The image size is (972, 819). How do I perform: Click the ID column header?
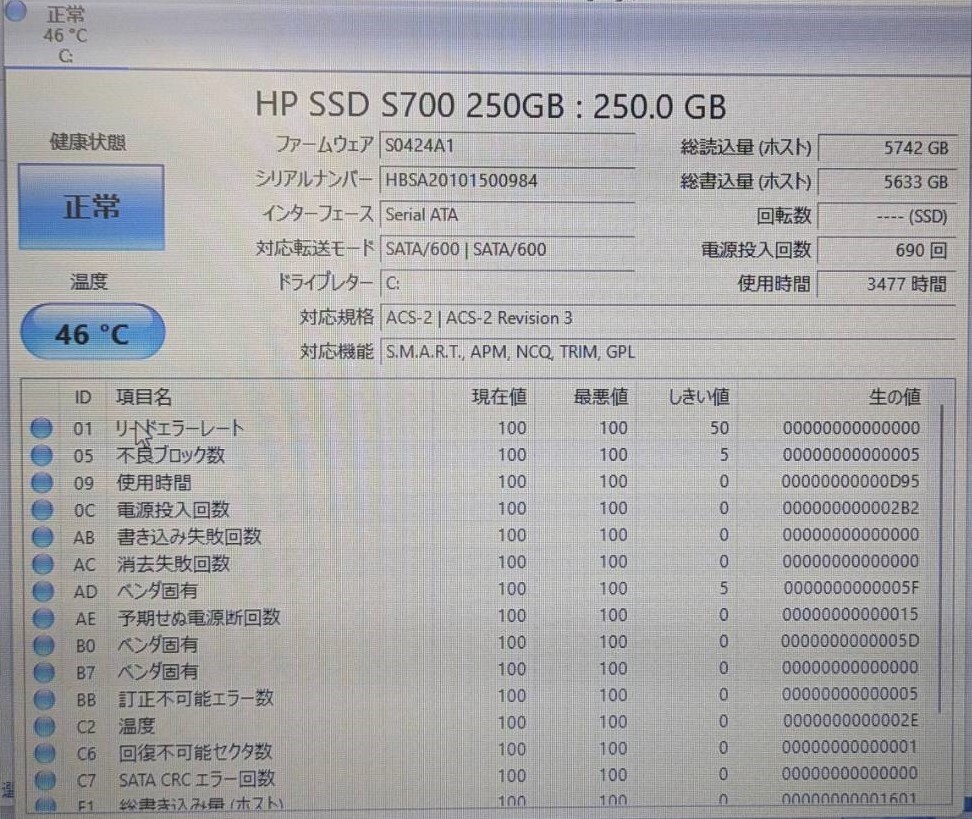83,397
